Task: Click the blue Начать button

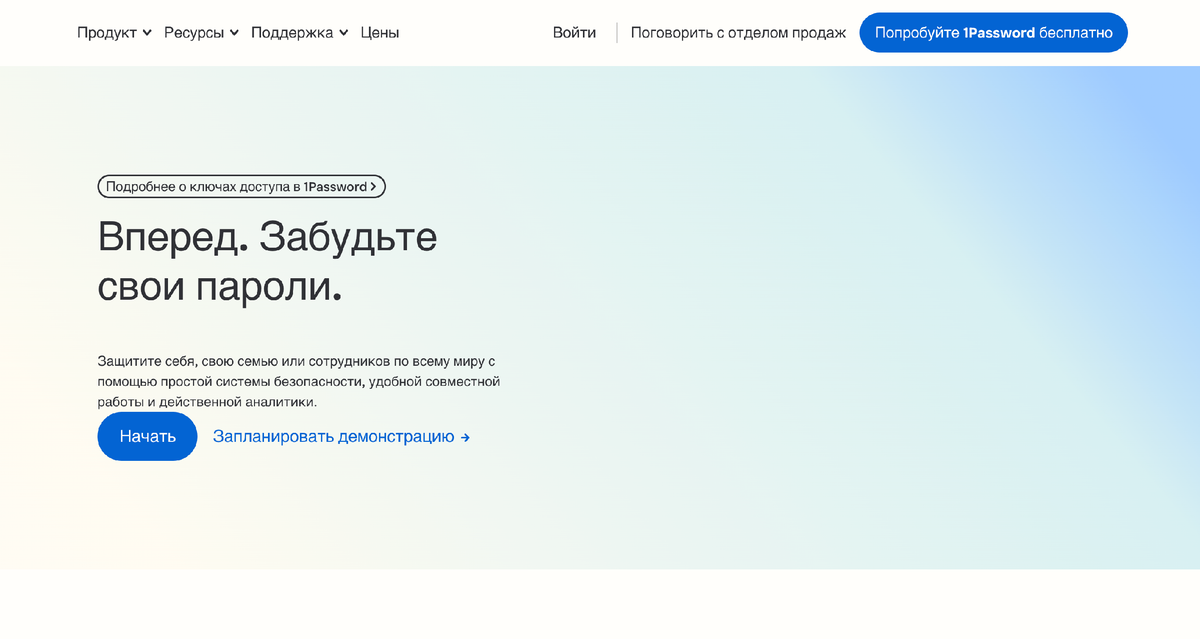Action: click(147, 436)
